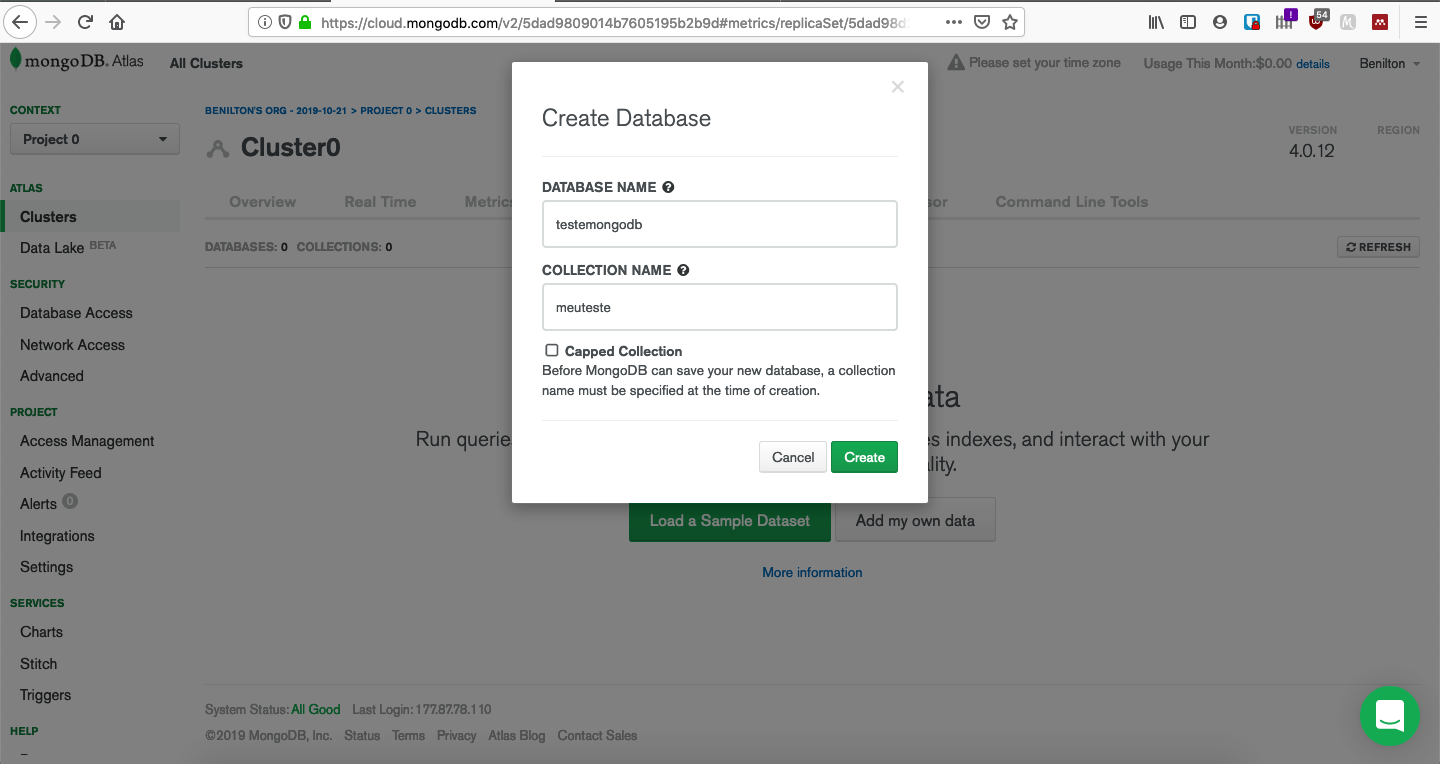The height and width of the screenshot is (764, 1440).
Task: Click the Please set your time zone notice
Action: [1045, 63]
